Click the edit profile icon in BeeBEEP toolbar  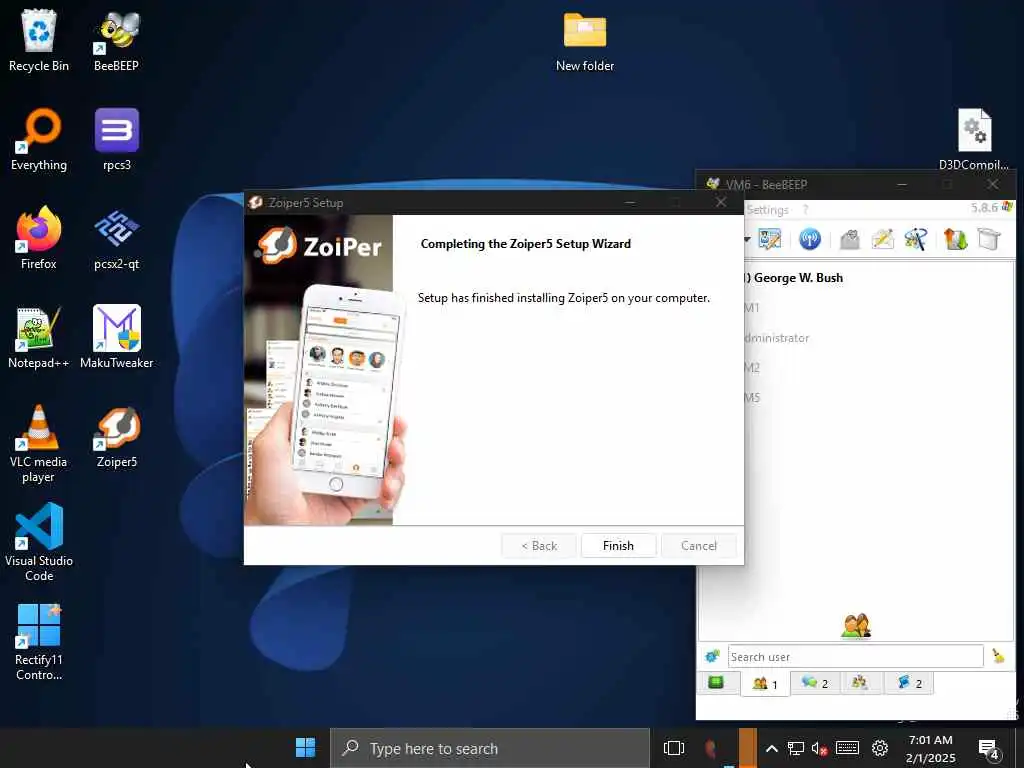point(770,239)
